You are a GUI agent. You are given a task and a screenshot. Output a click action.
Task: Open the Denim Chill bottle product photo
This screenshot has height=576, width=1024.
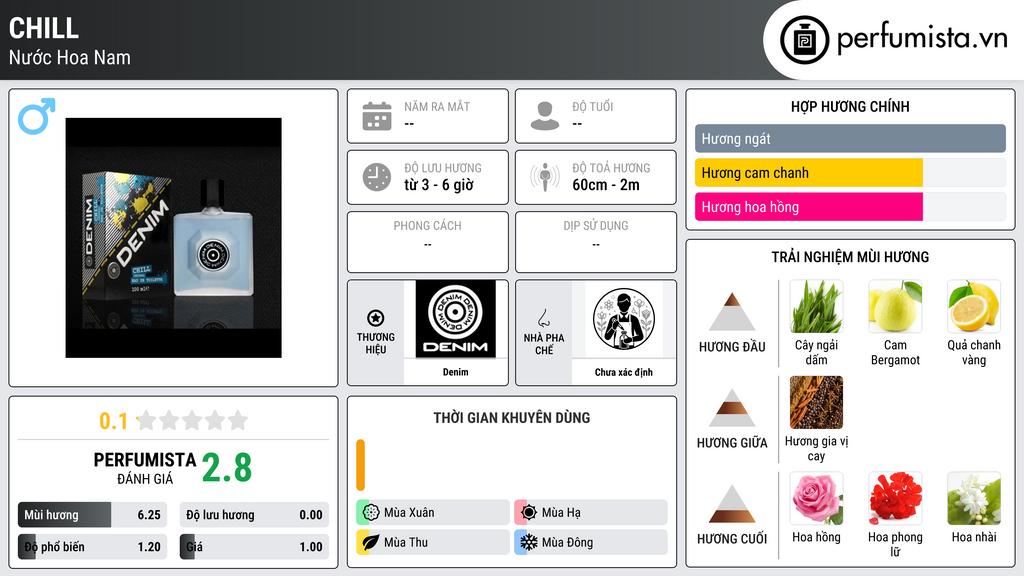click(173, 238)
